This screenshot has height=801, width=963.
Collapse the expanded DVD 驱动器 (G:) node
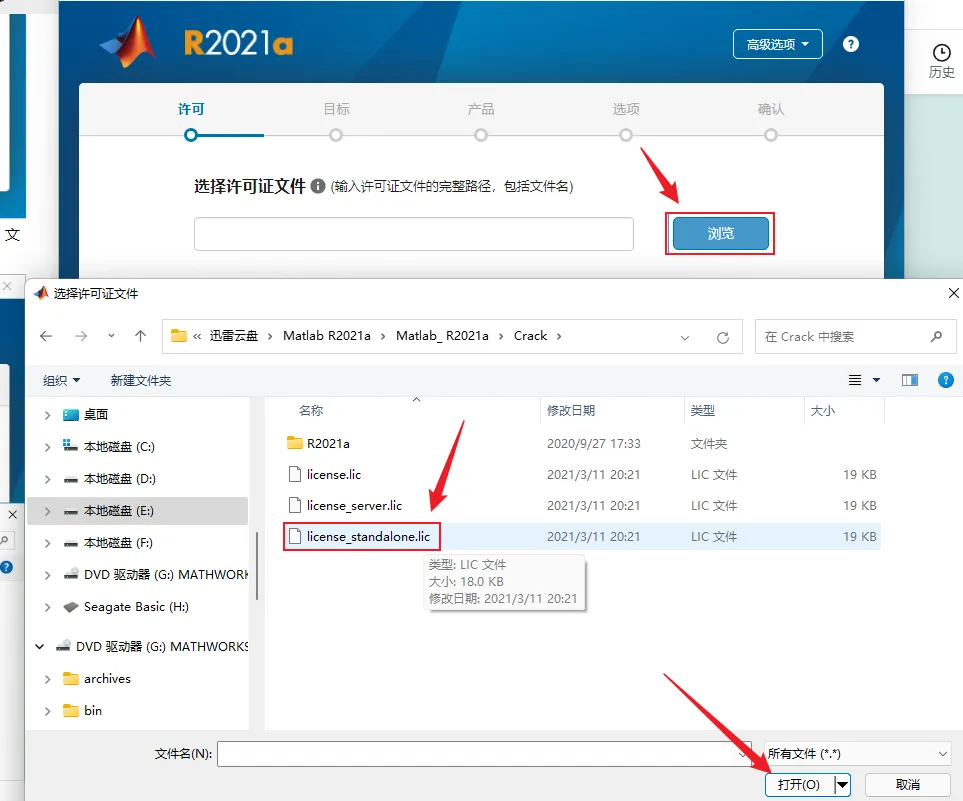[x=40, y=646]
